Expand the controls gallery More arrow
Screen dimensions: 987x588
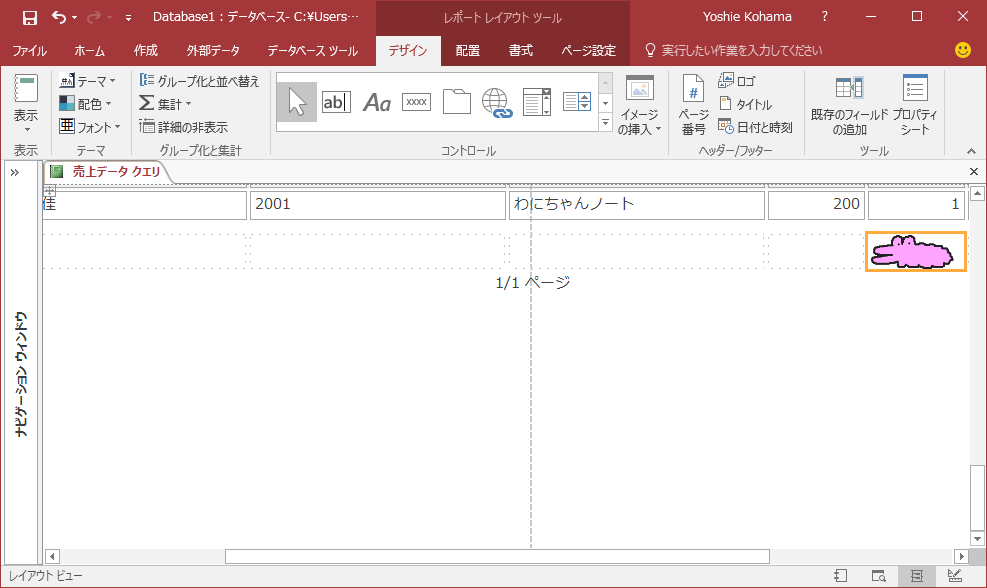606,122
